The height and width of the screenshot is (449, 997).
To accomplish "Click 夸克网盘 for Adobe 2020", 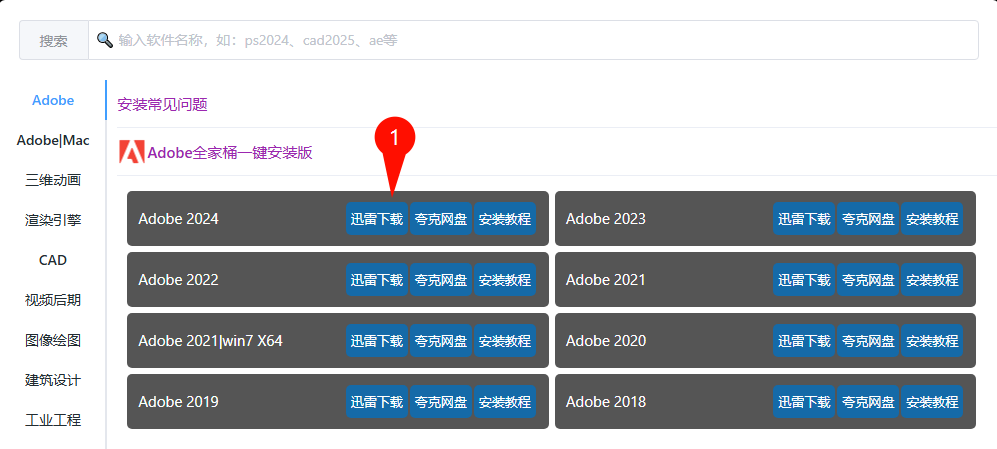I will pyautogui.click(x=868, y=341).
